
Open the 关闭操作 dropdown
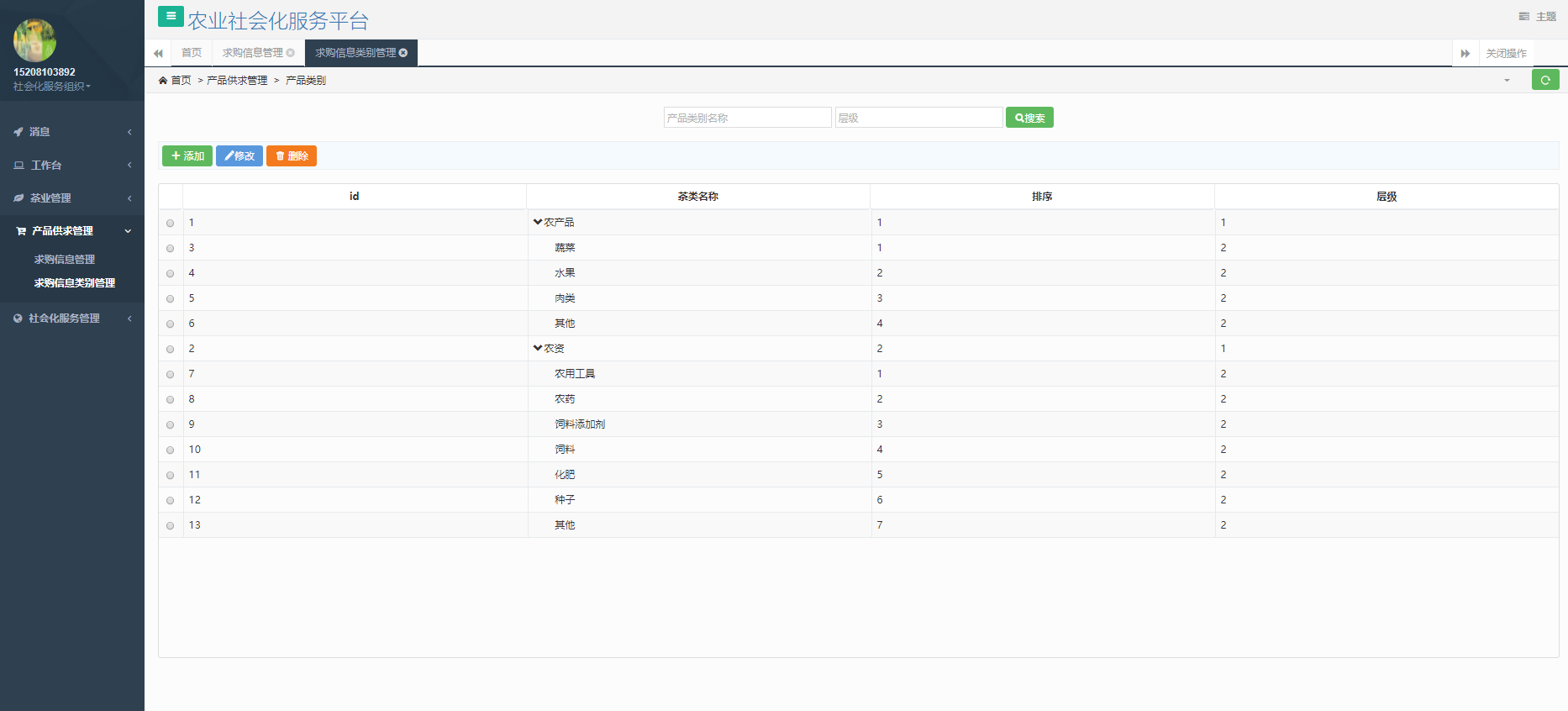pyautogui.click(x=1506, y=53)
